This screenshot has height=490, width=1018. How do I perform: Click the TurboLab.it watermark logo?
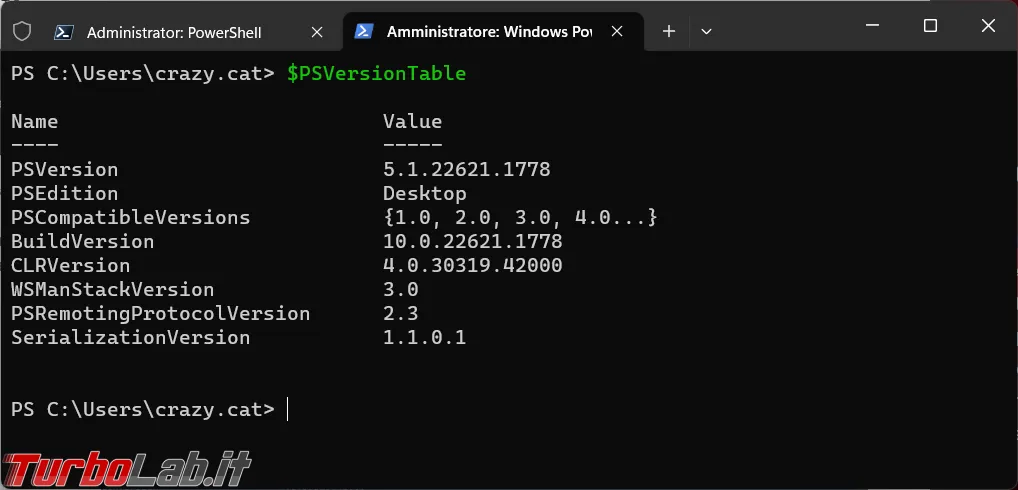127,469
